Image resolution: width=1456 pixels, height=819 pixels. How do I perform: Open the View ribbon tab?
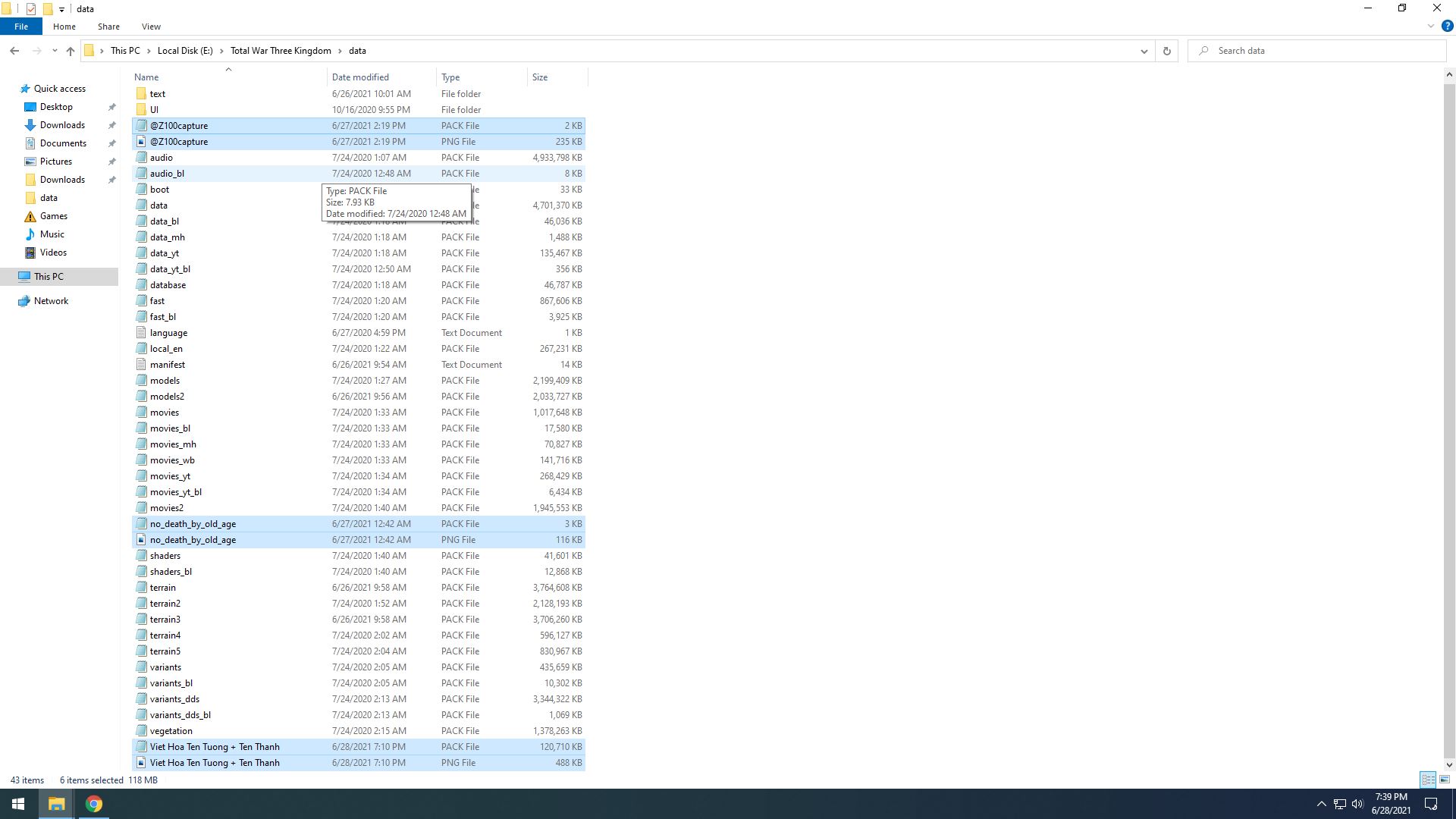click(x=151, y=27)
